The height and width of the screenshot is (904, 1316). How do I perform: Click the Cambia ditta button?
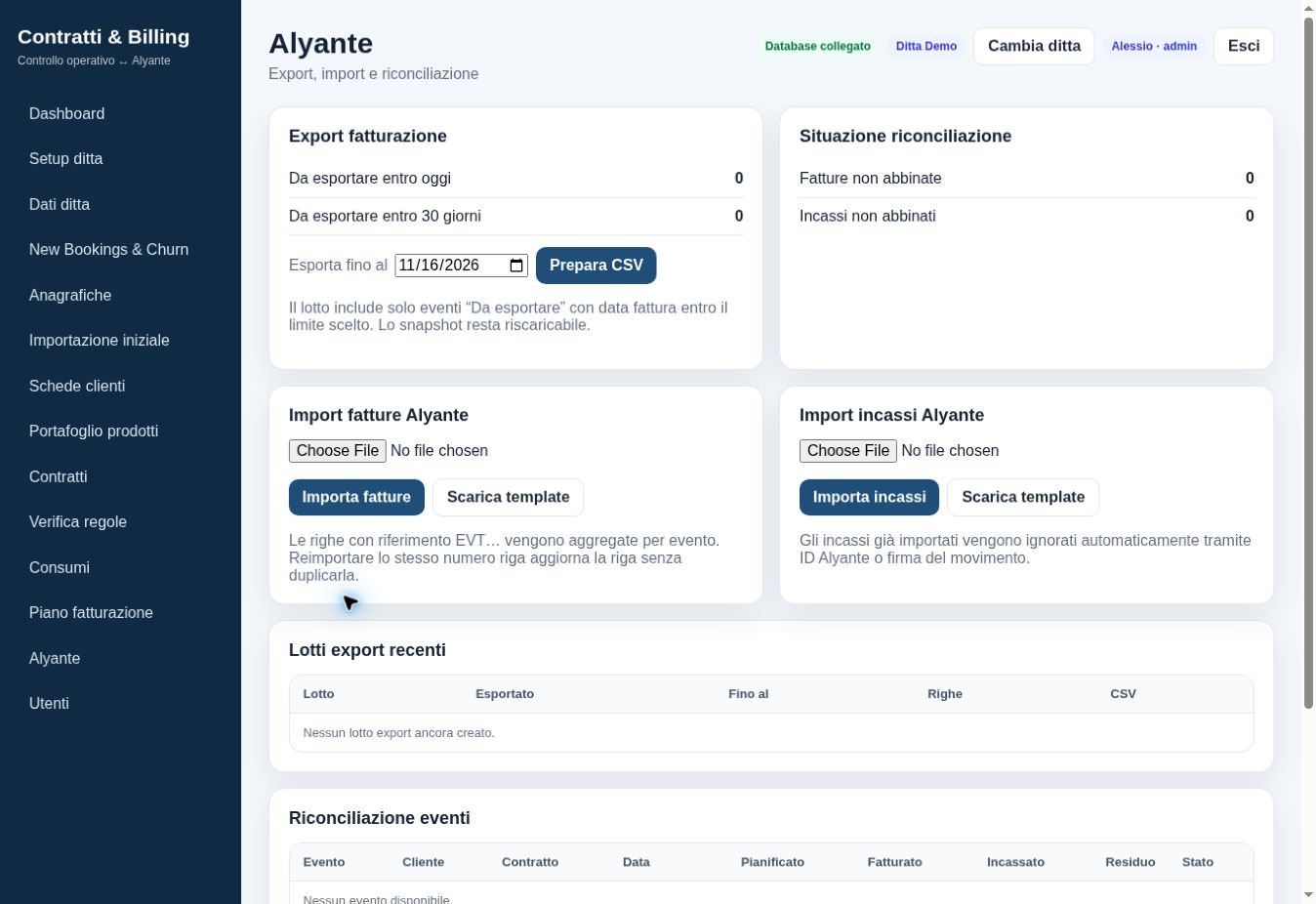[1034, 46]
